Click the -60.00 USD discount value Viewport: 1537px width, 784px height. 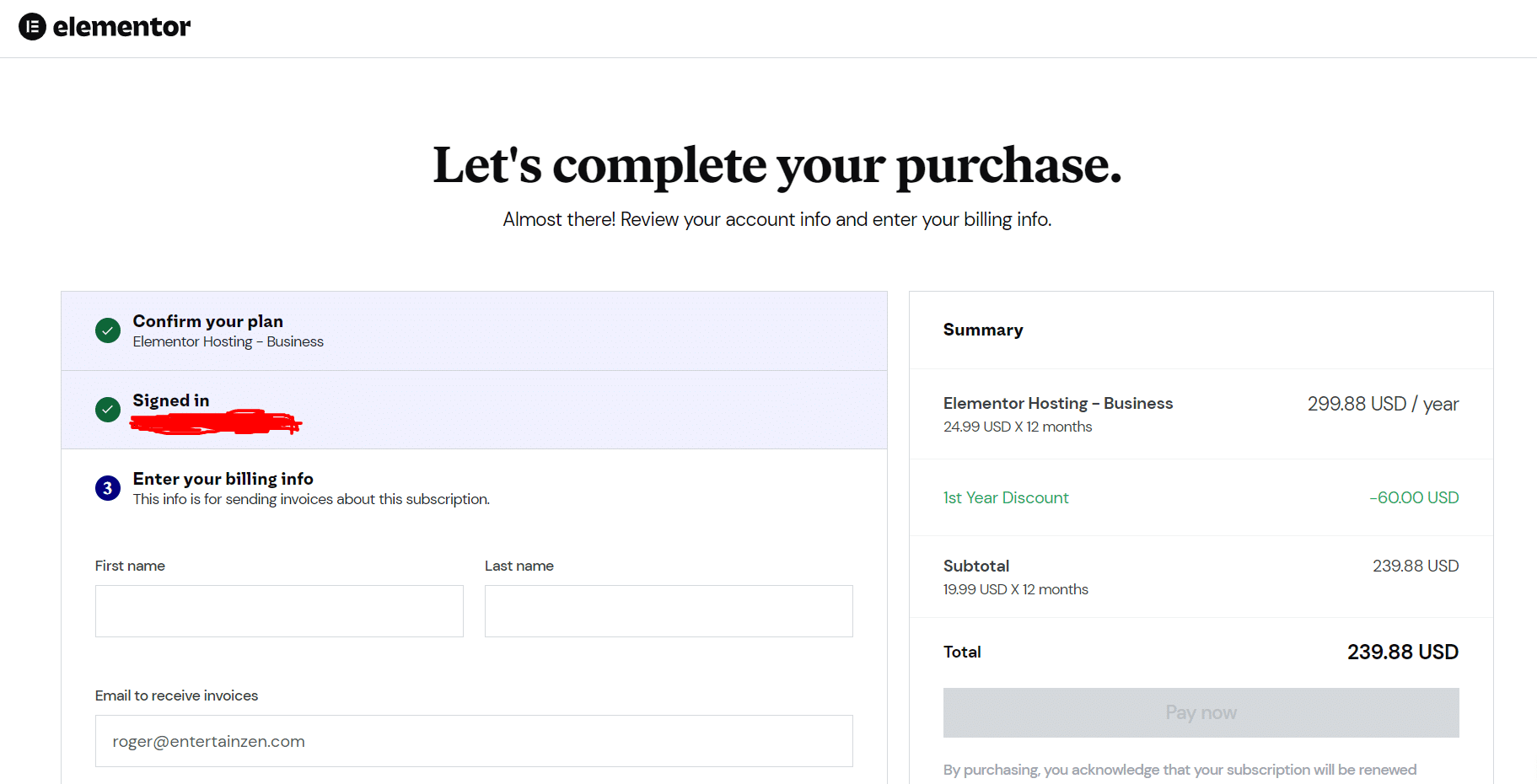pyautogui.click(x=1414, y=497)
